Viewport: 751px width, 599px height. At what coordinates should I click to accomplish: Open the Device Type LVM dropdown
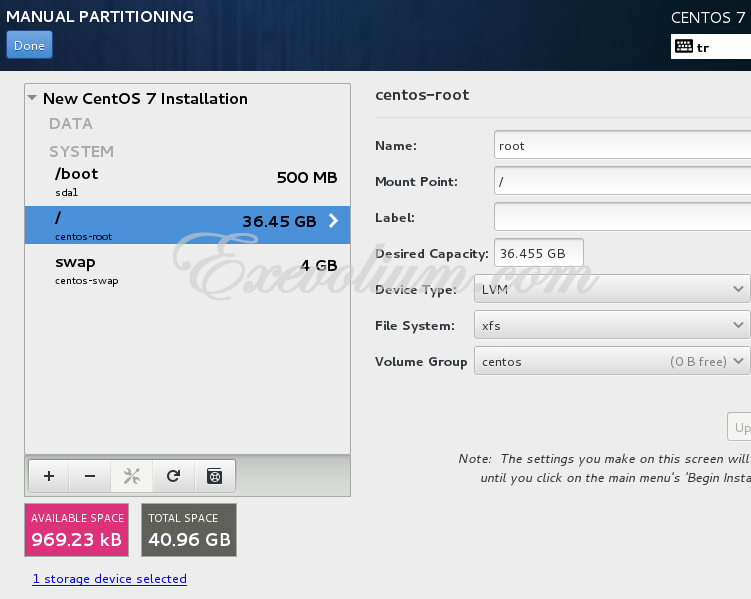612,289
